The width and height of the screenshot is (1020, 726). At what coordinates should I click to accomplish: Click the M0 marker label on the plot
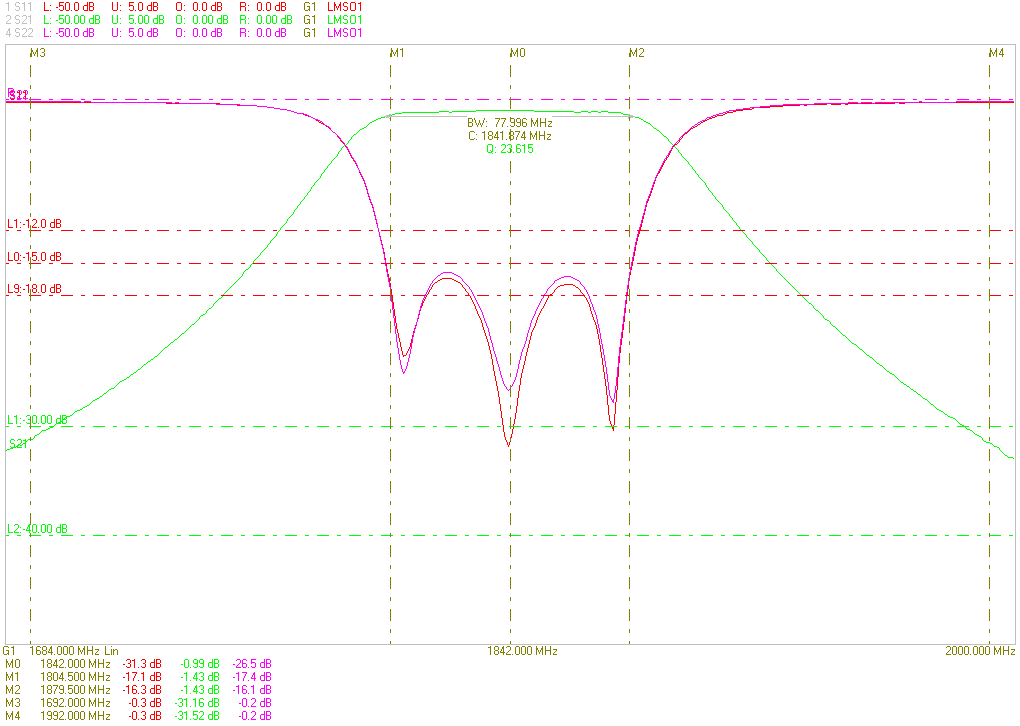coord(517,52)
